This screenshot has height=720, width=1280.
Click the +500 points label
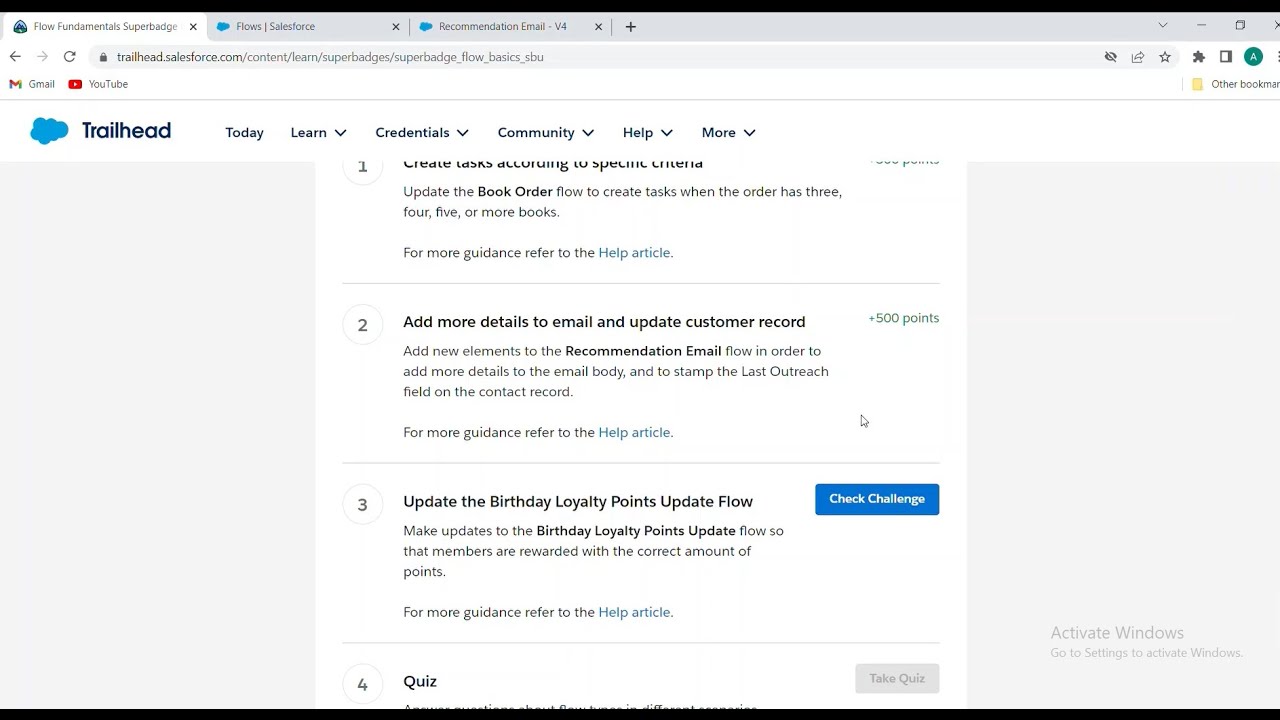(903, 318)
